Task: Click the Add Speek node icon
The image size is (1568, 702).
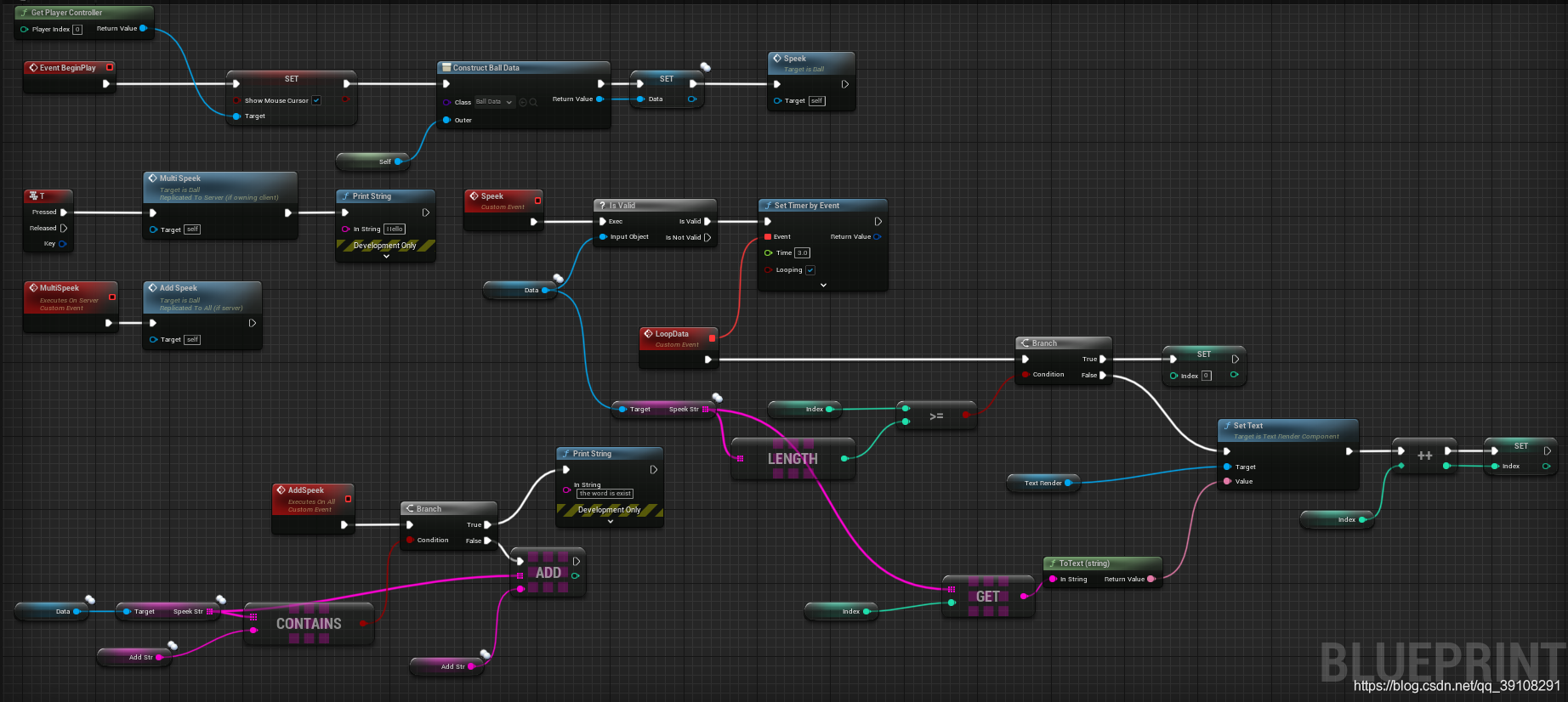Action: coord(153,288)
